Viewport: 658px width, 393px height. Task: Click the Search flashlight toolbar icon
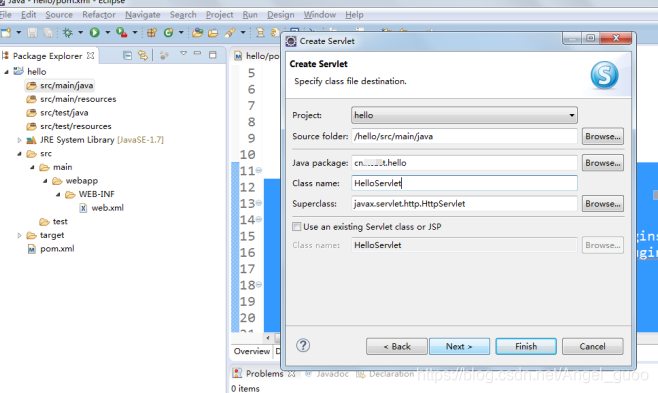click(230, 32)
